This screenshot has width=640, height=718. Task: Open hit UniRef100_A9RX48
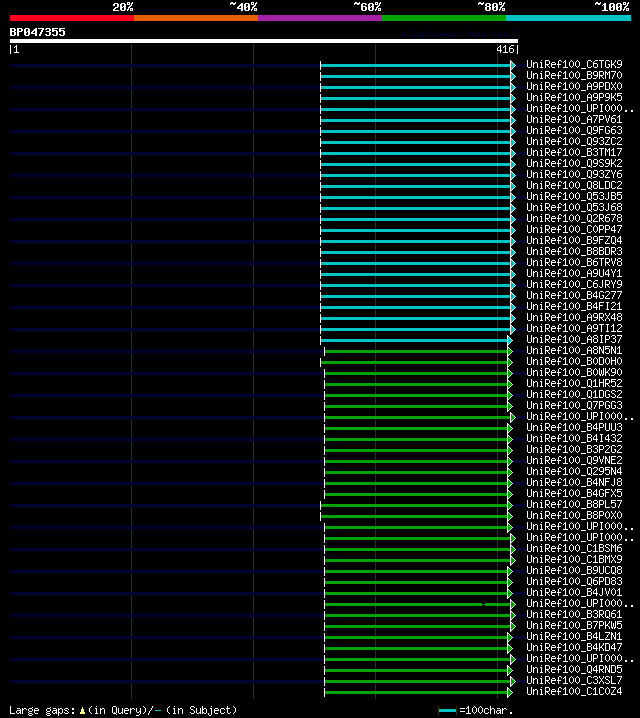tap(574, 317)
